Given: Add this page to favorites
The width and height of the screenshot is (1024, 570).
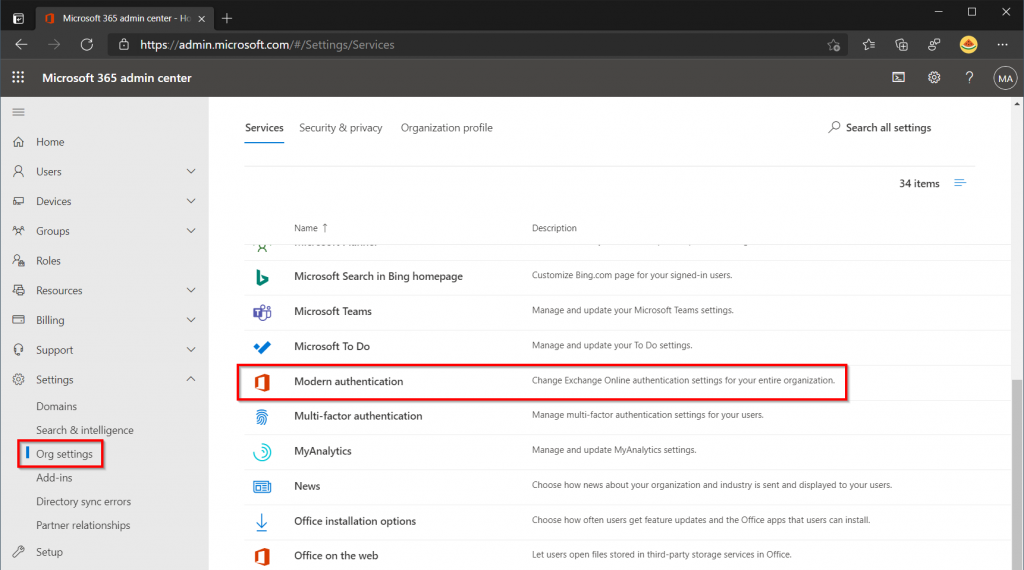Looking at the screenshot, I should (833, 45).
